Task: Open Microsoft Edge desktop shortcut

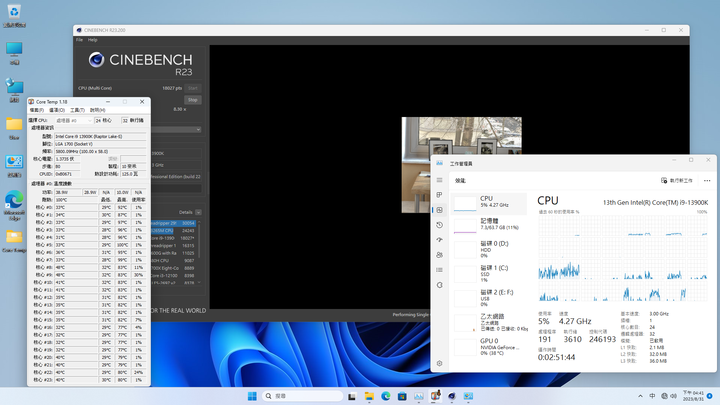Action: tap(14, 205)
